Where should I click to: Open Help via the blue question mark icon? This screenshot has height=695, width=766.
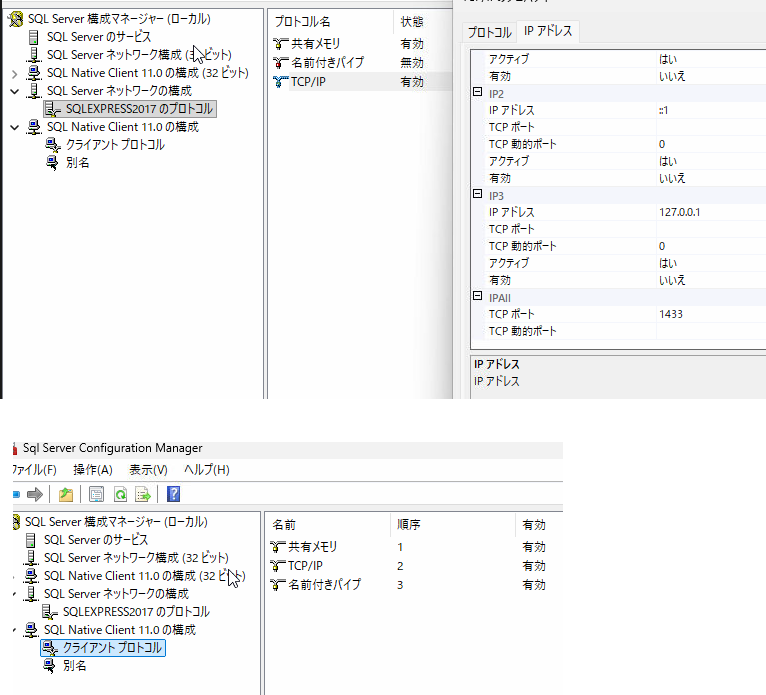pyautogui.click(x=173, y=494)
